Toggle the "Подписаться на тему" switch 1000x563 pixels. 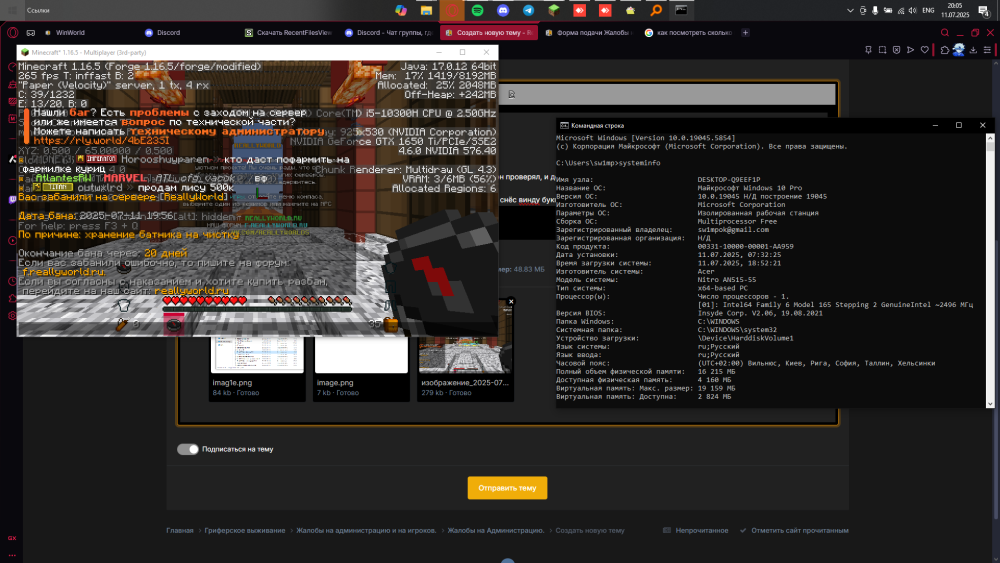point(188,449)
